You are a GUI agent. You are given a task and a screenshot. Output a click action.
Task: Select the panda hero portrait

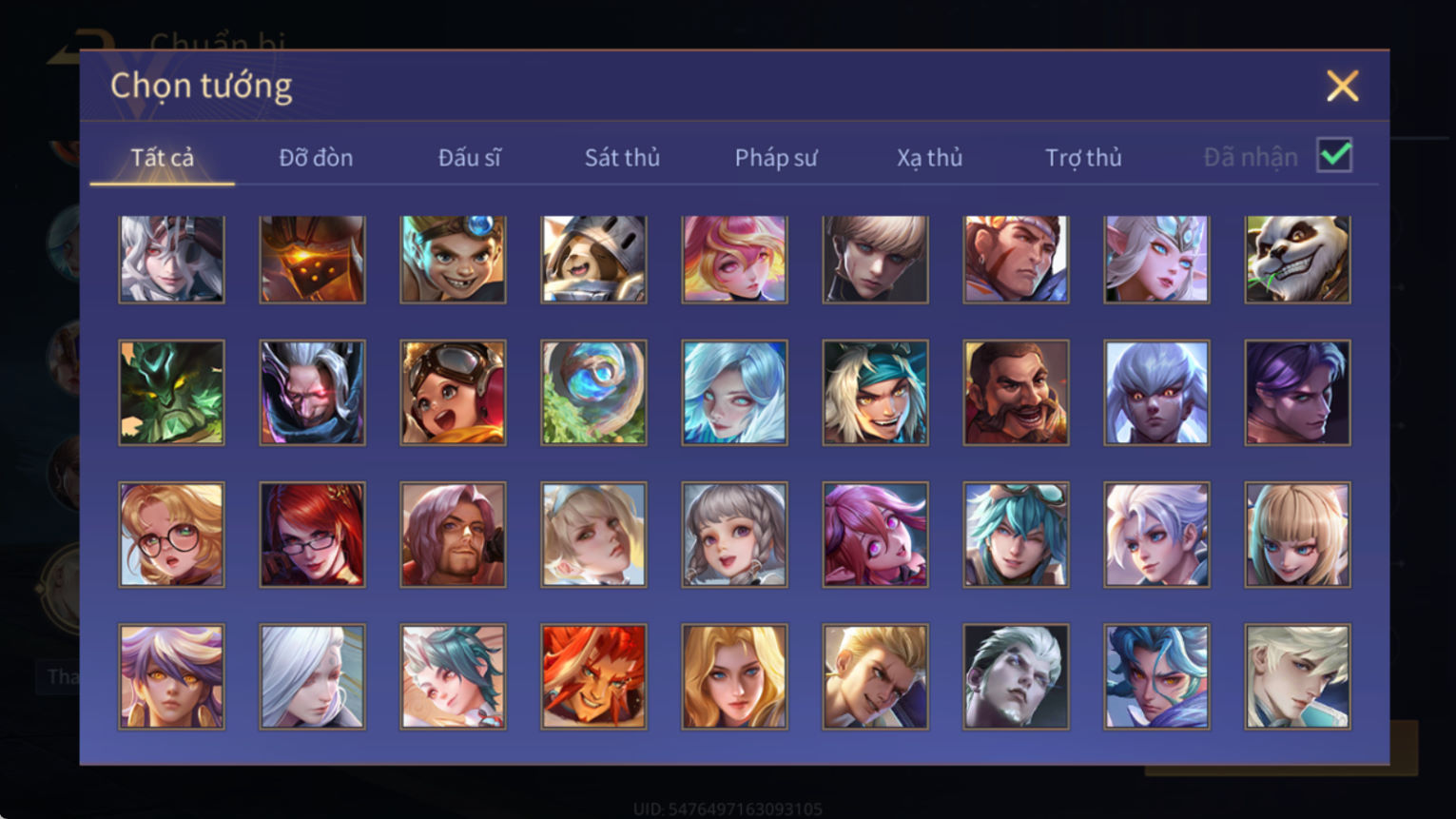pos(1297,259)
